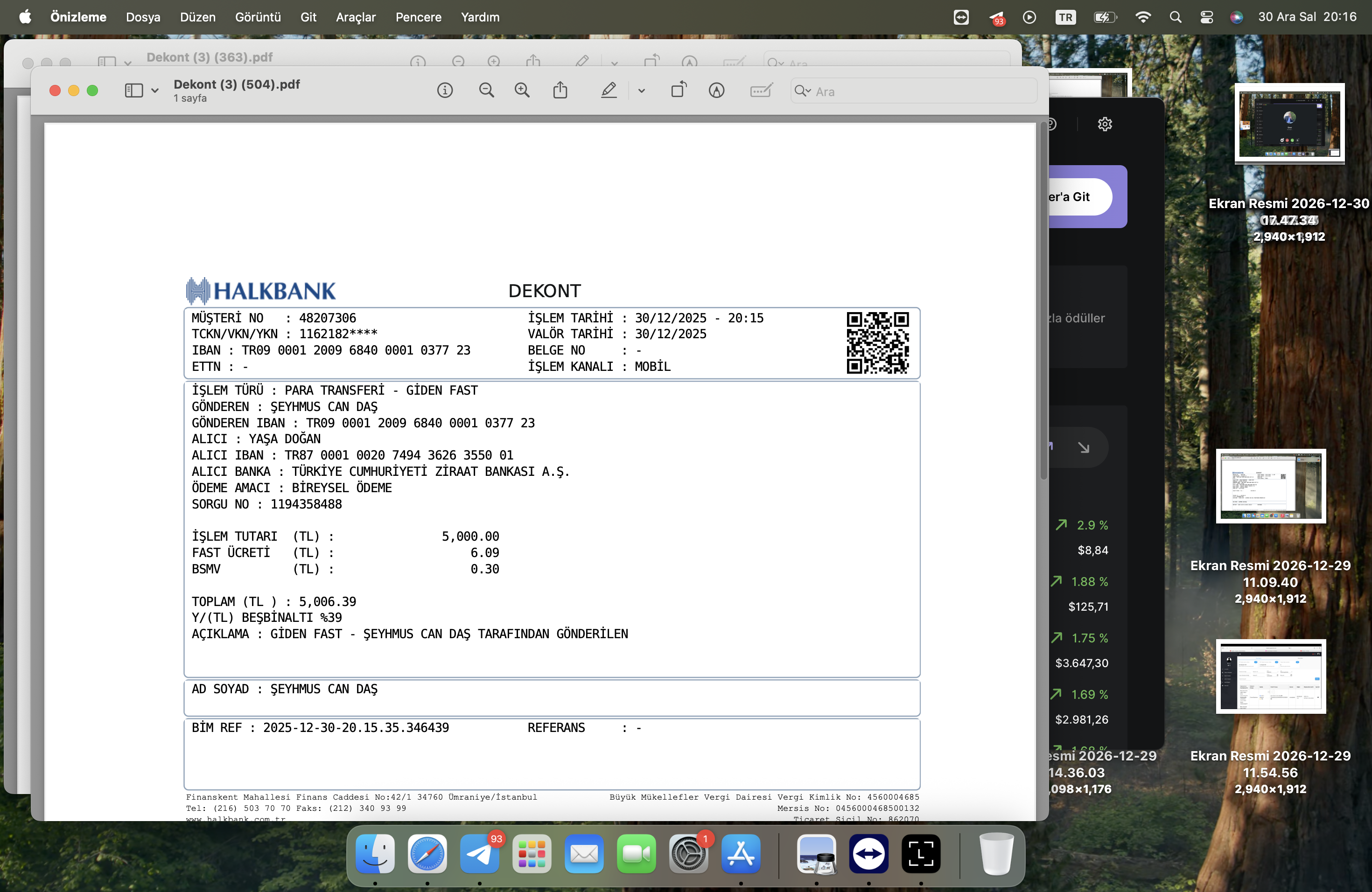The height and width of the screenshot is (892, 1372).
Task: Expand the highlight color dropdown arrow
Action: [642, 91]
